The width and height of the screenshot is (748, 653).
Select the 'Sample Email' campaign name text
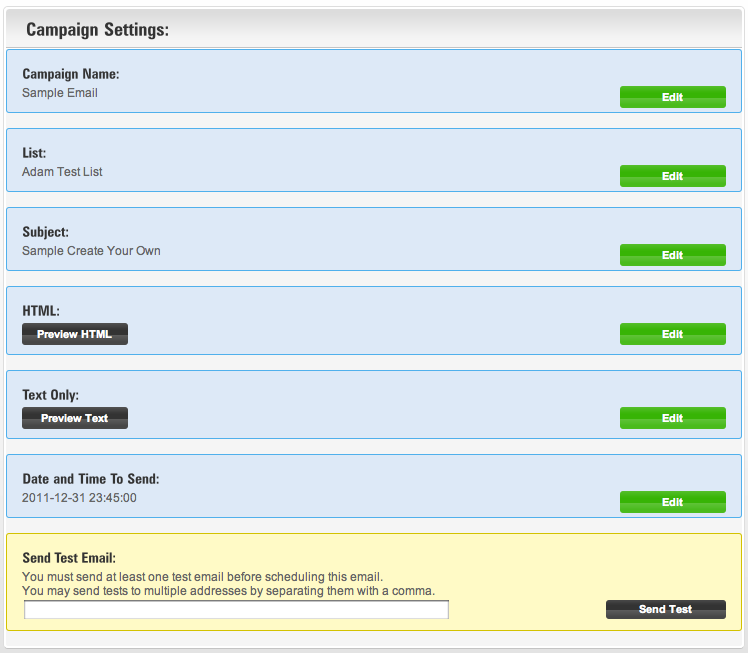(60, 93)
